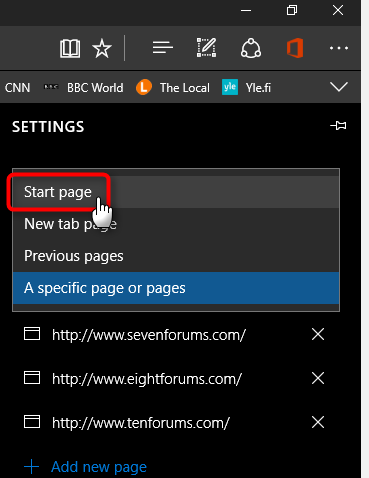Open BBC World favorites bar link

pos(84,88)
